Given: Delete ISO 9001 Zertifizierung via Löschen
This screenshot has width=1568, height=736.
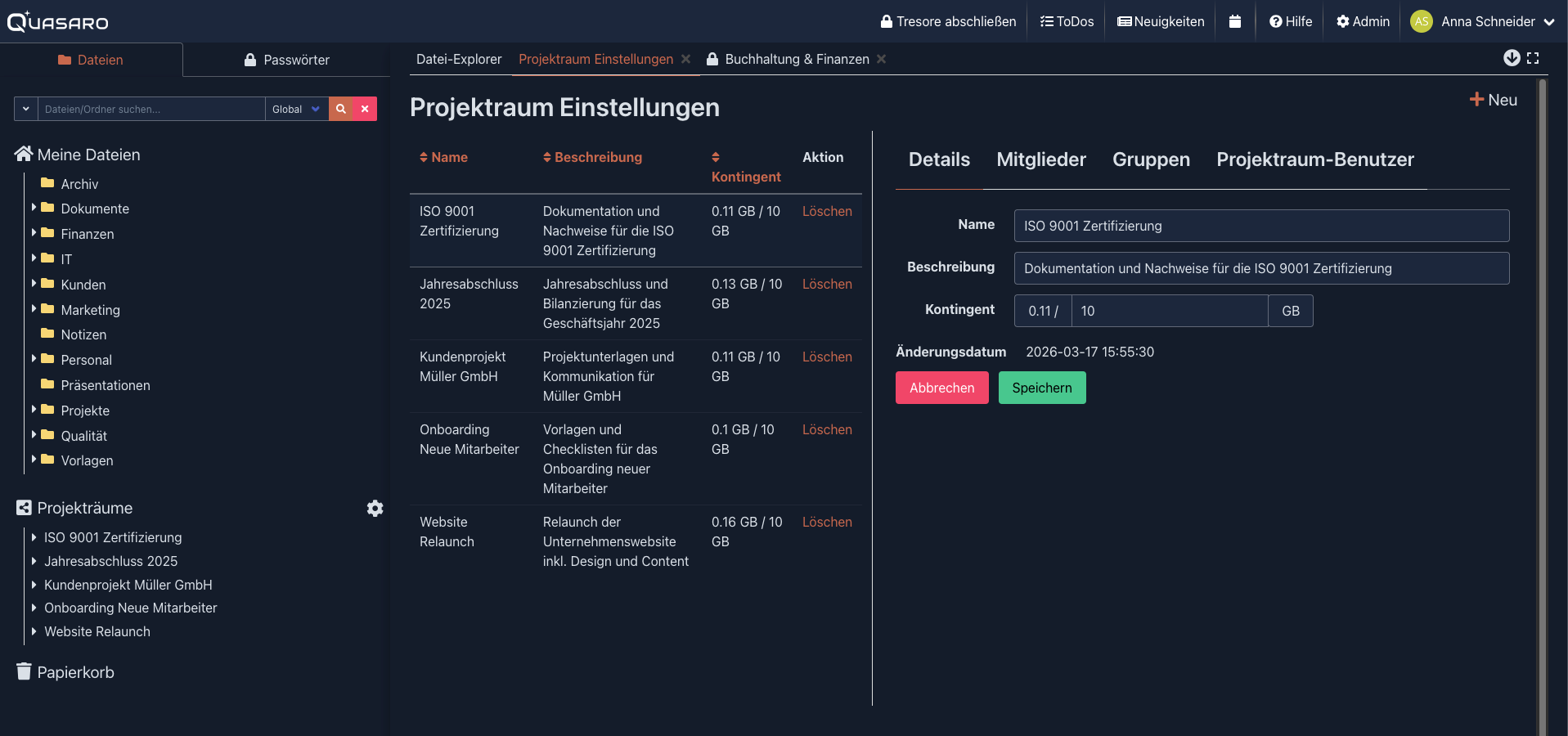Looking at the screenshot, I should (827, 211).
